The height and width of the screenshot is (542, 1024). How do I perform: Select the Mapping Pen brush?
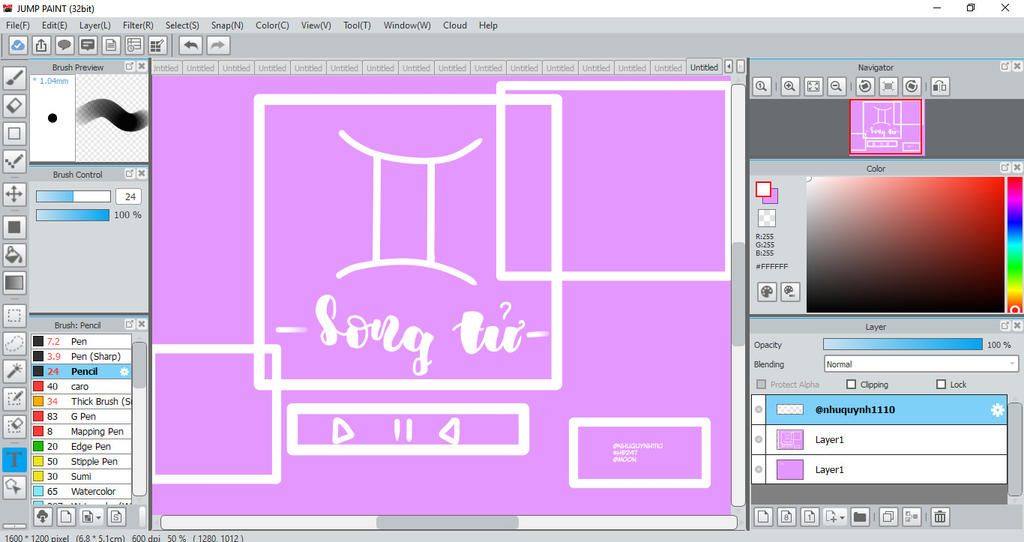82,432
